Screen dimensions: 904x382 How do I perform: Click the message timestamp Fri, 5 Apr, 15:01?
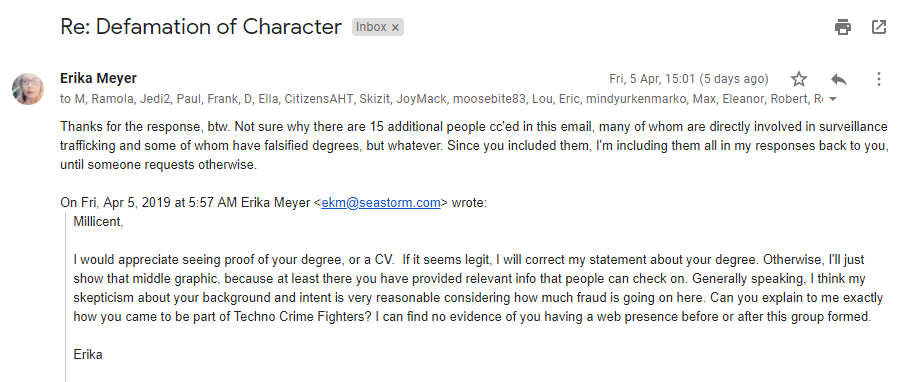click(x=688, y=79)
